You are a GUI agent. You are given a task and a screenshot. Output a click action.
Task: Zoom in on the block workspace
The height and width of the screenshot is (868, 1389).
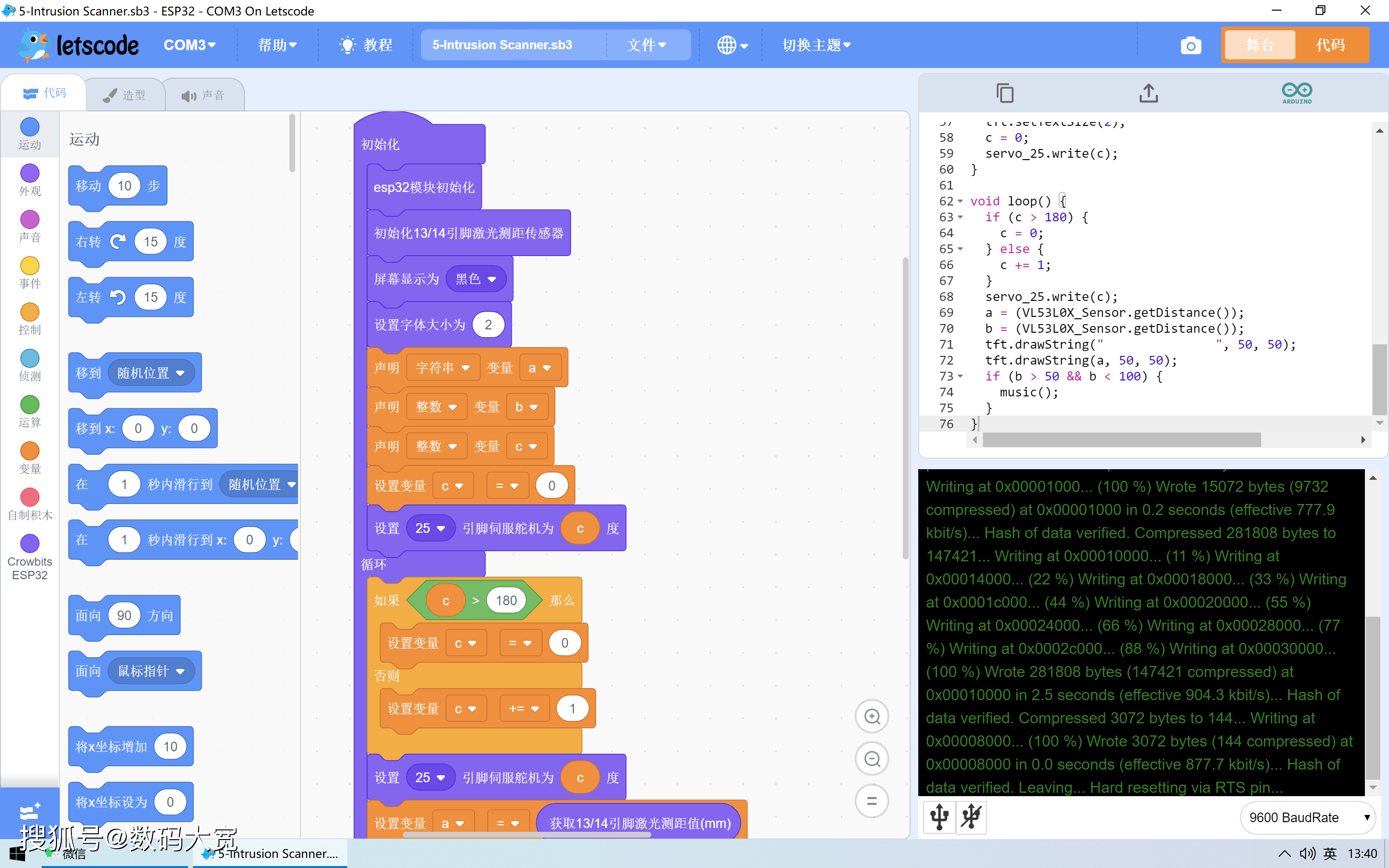click(x=872, y=716)
